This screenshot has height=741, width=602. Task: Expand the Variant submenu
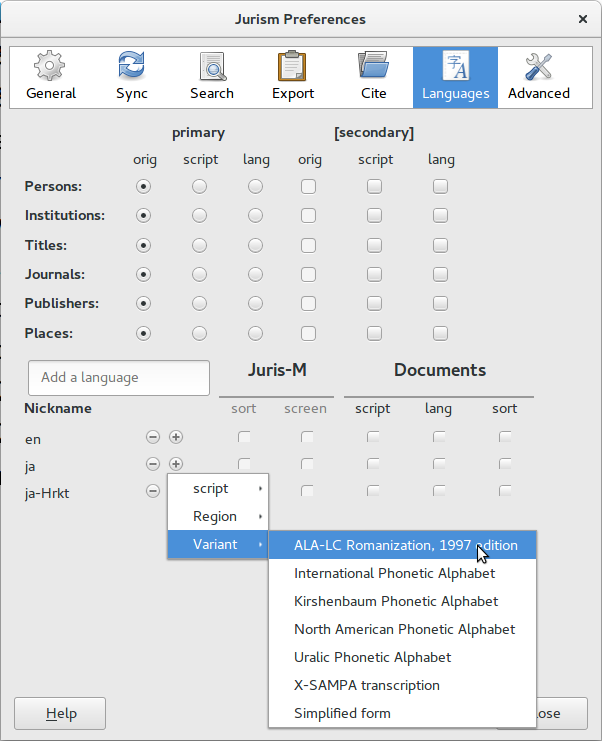[218, 544]
